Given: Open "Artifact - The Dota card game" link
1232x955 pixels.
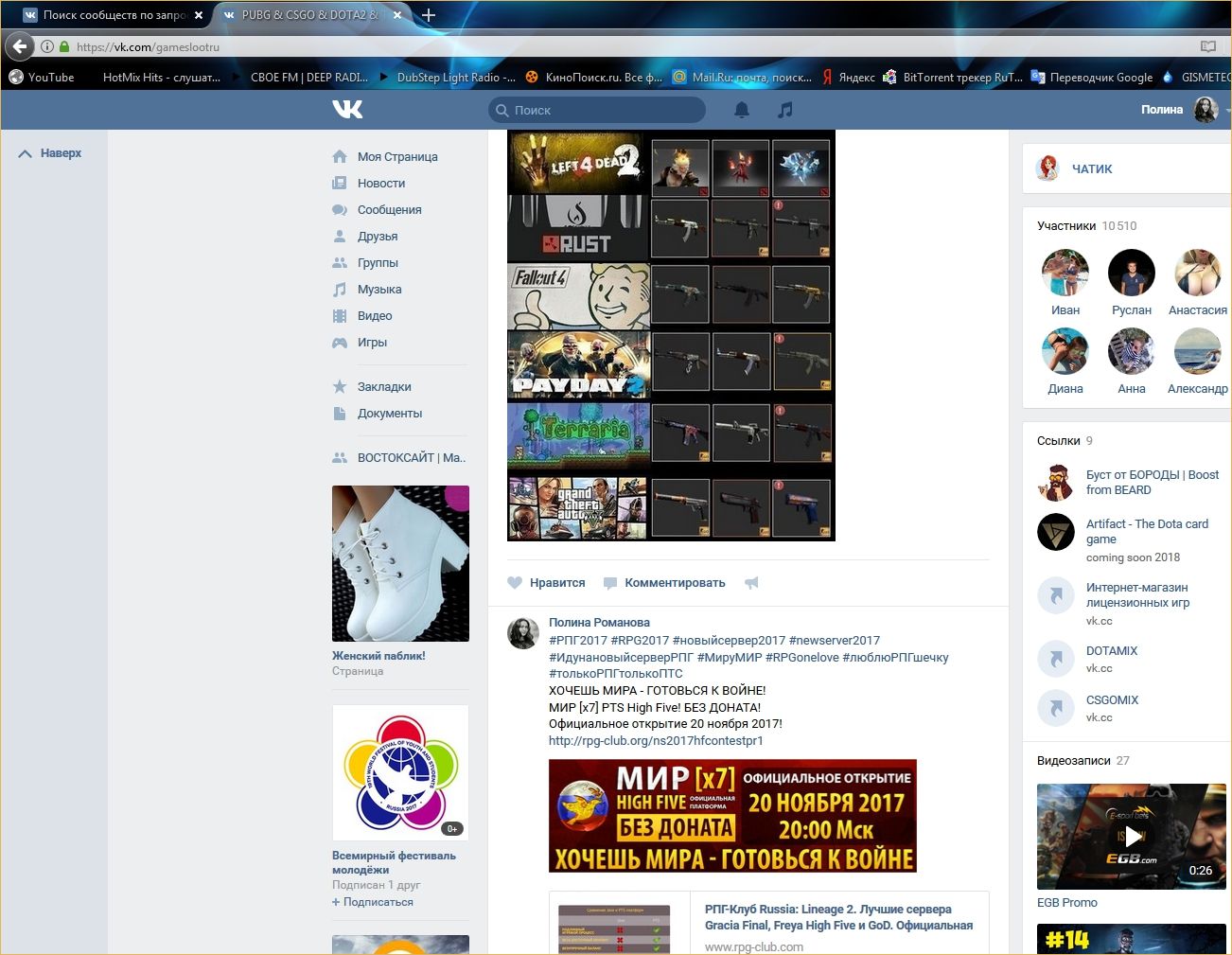Looking at the screenshot, I should click(1147, 531).
